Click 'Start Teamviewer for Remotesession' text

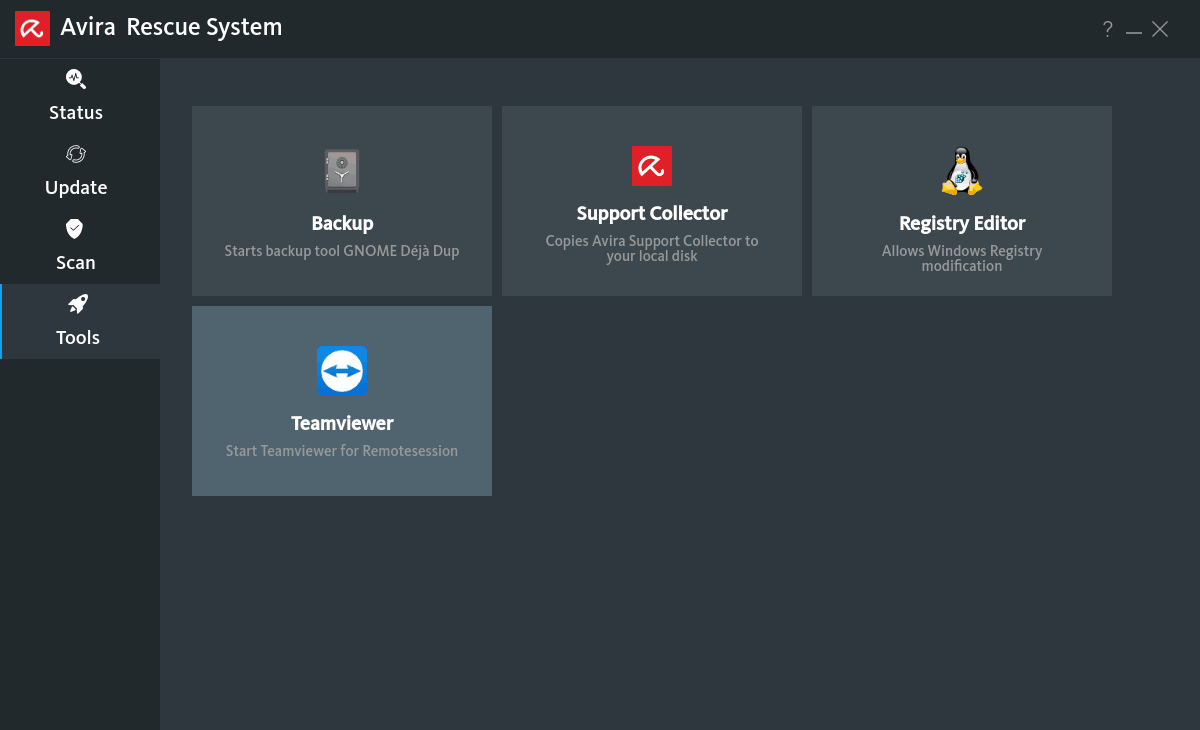[x=342, y=451]
